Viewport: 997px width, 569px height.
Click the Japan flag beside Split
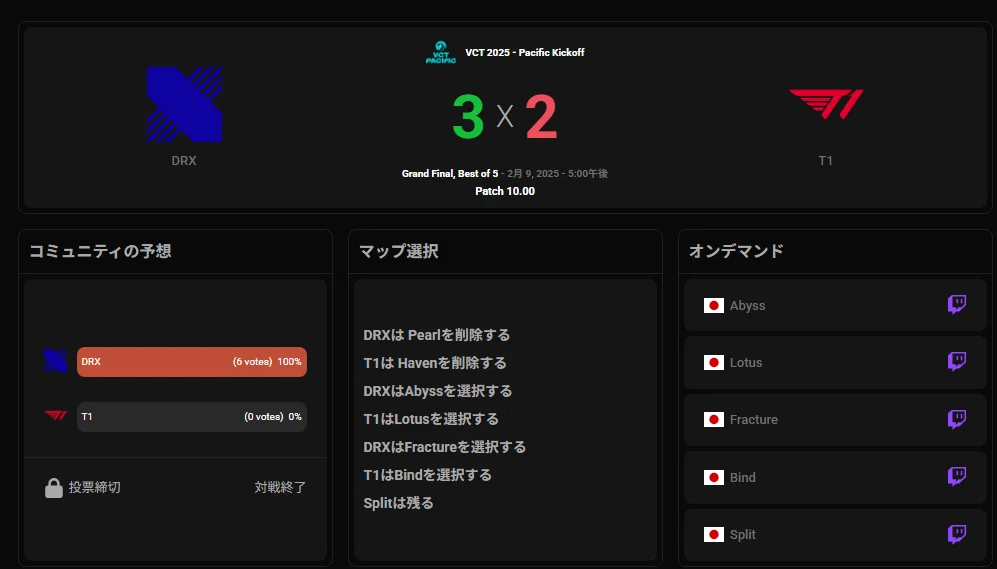point(713,535)
